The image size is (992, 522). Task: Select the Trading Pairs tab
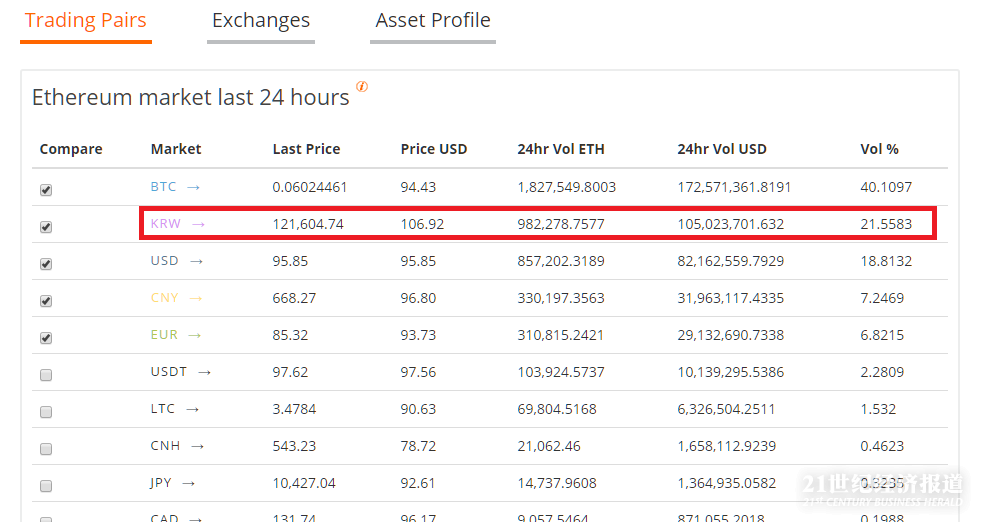[86, 21]
